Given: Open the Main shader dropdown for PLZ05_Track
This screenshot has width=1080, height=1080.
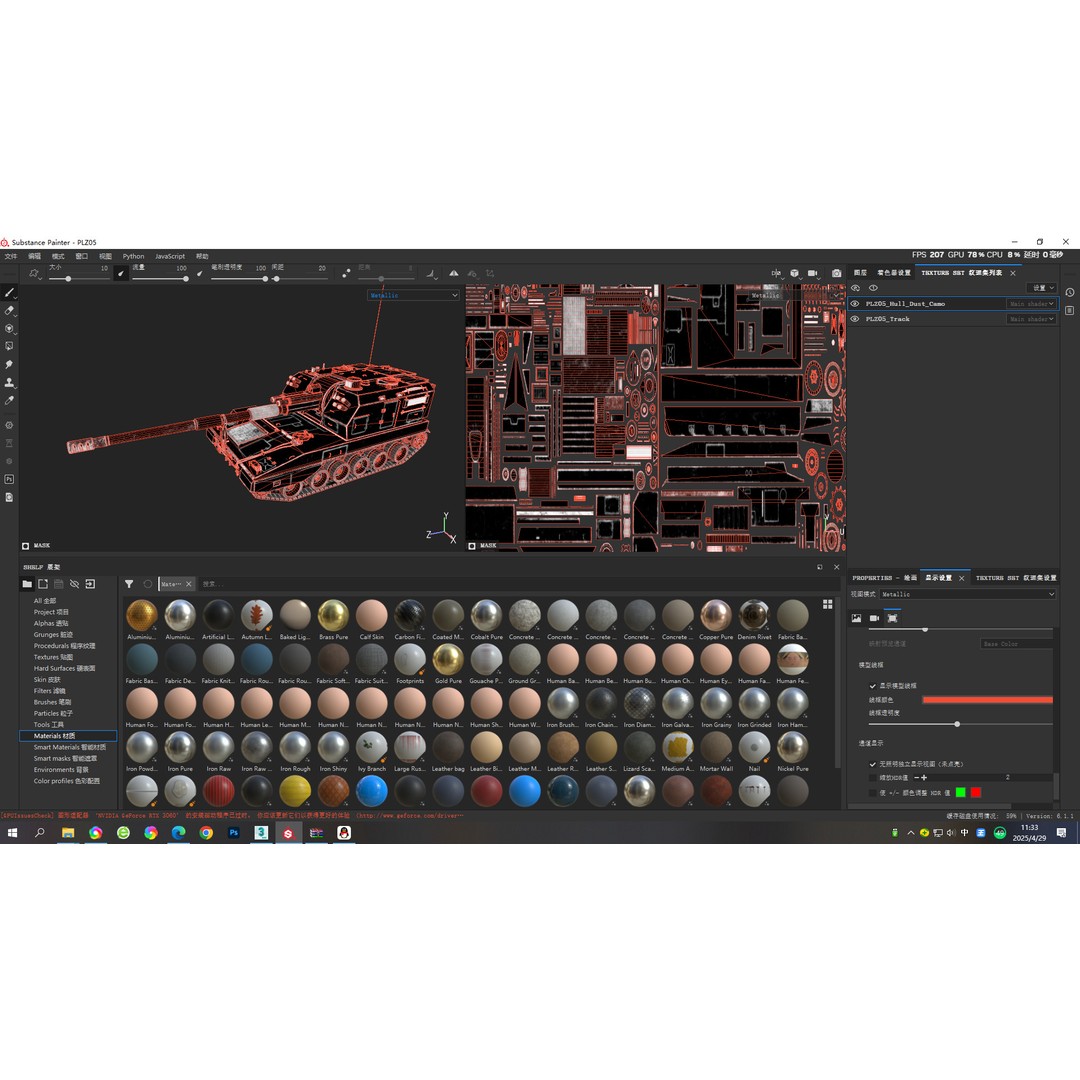Looking at the screenshot, I should 1031,319.
